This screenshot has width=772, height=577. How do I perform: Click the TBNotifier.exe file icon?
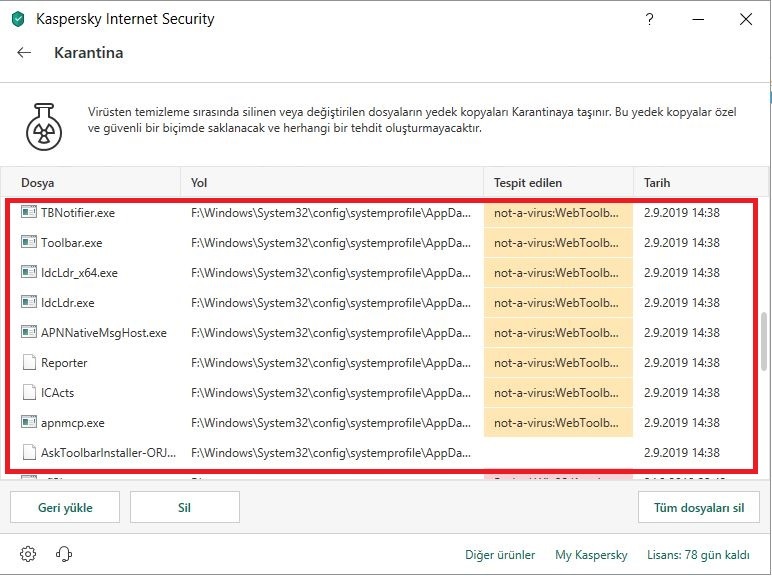28,213
